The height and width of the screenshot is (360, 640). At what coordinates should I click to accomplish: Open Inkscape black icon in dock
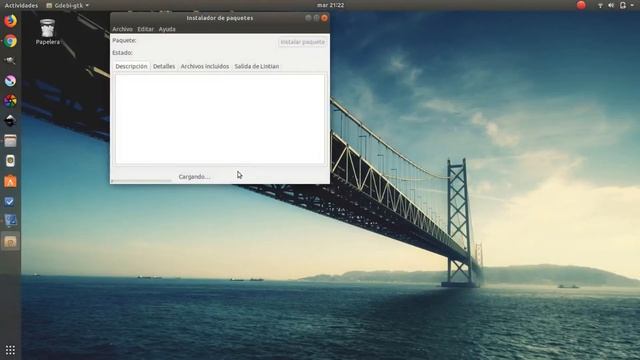[10, 121]
